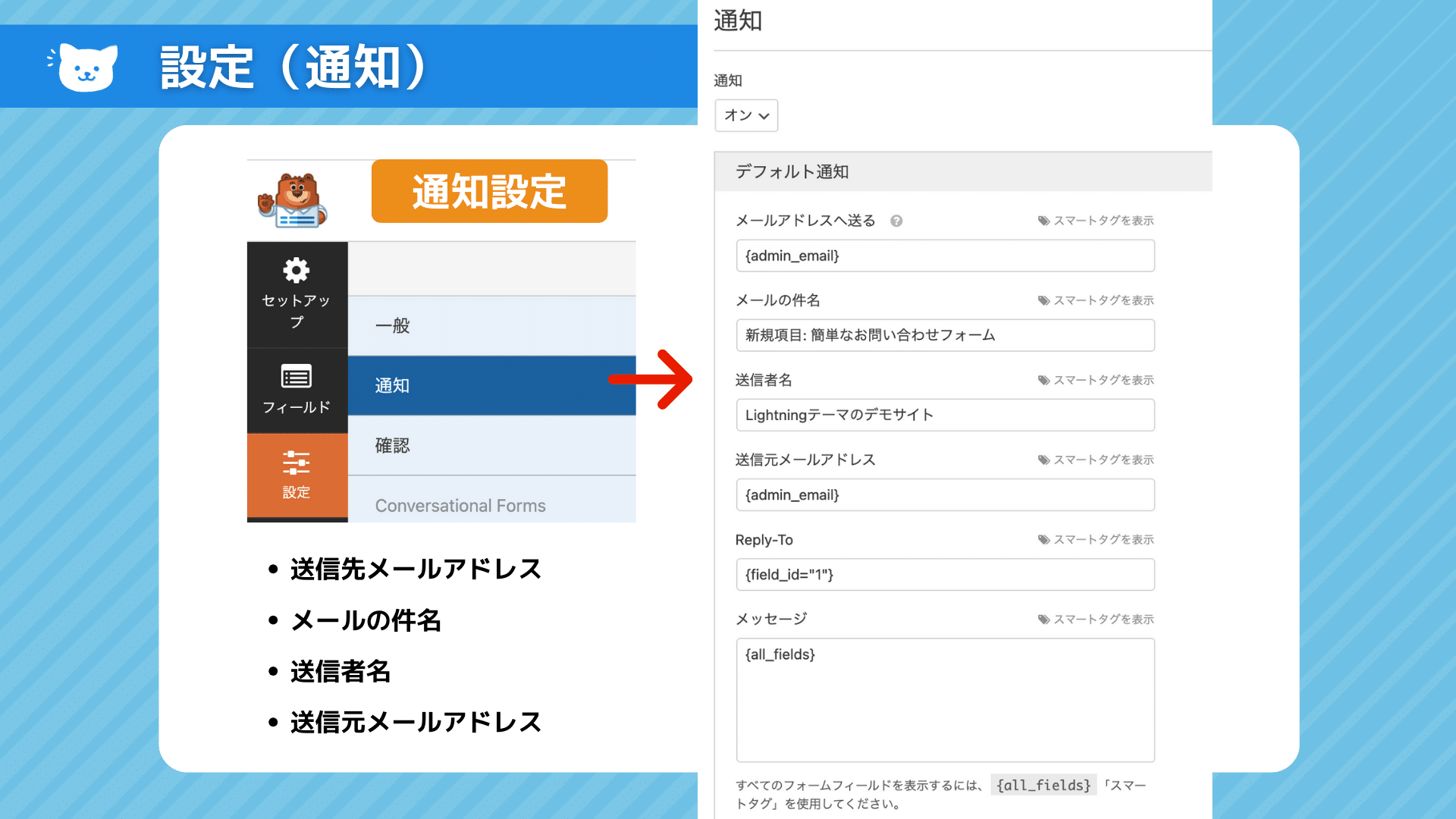This screenshot has width=1456, height=819.
Task: Click the email subject input field
Action: [x=945, y=335]
